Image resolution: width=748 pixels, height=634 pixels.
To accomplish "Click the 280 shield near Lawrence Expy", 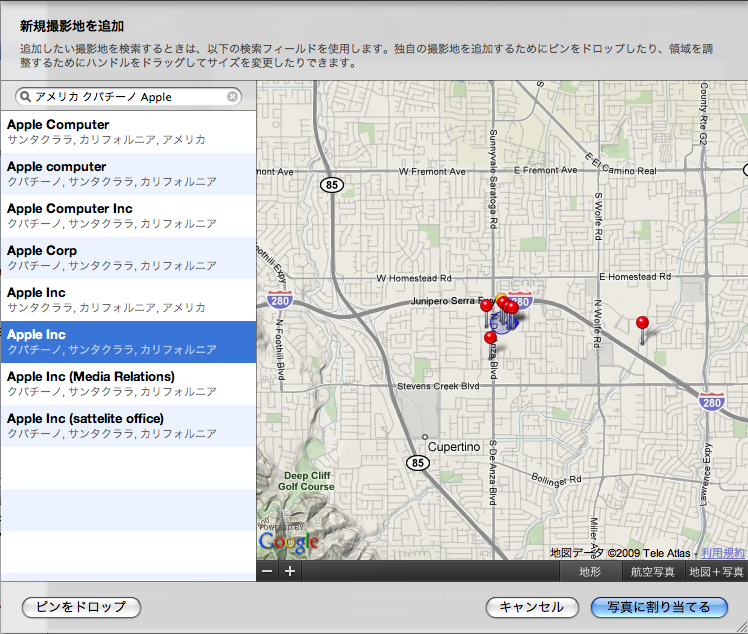I will [712, 402].
